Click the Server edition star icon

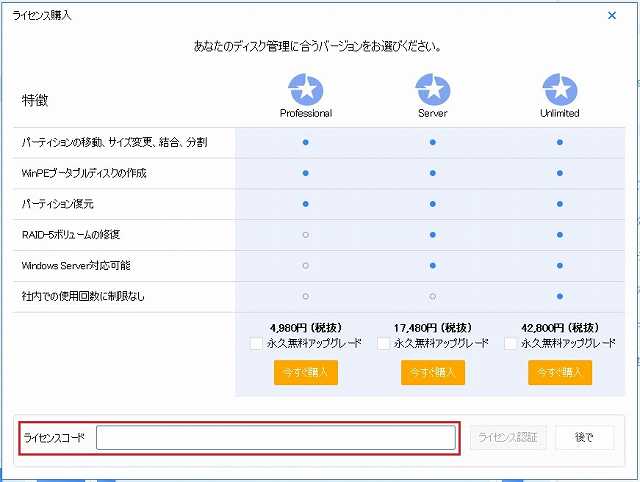coord(433,89)
